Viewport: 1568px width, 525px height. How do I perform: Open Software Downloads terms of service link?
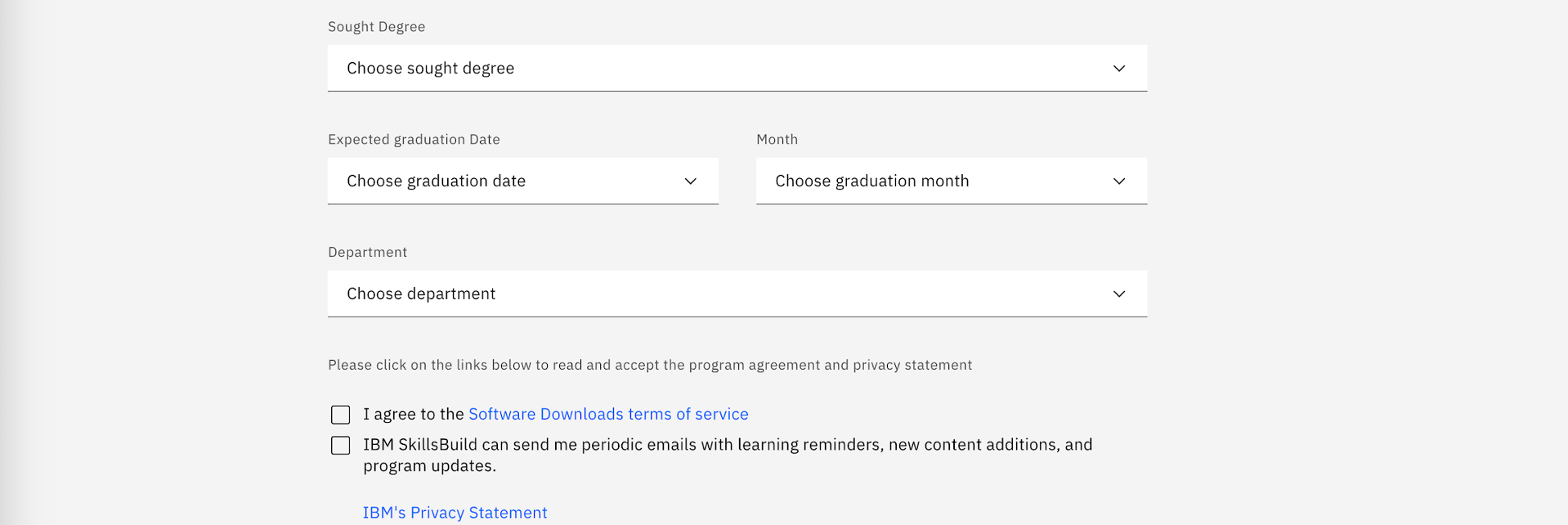608,415
